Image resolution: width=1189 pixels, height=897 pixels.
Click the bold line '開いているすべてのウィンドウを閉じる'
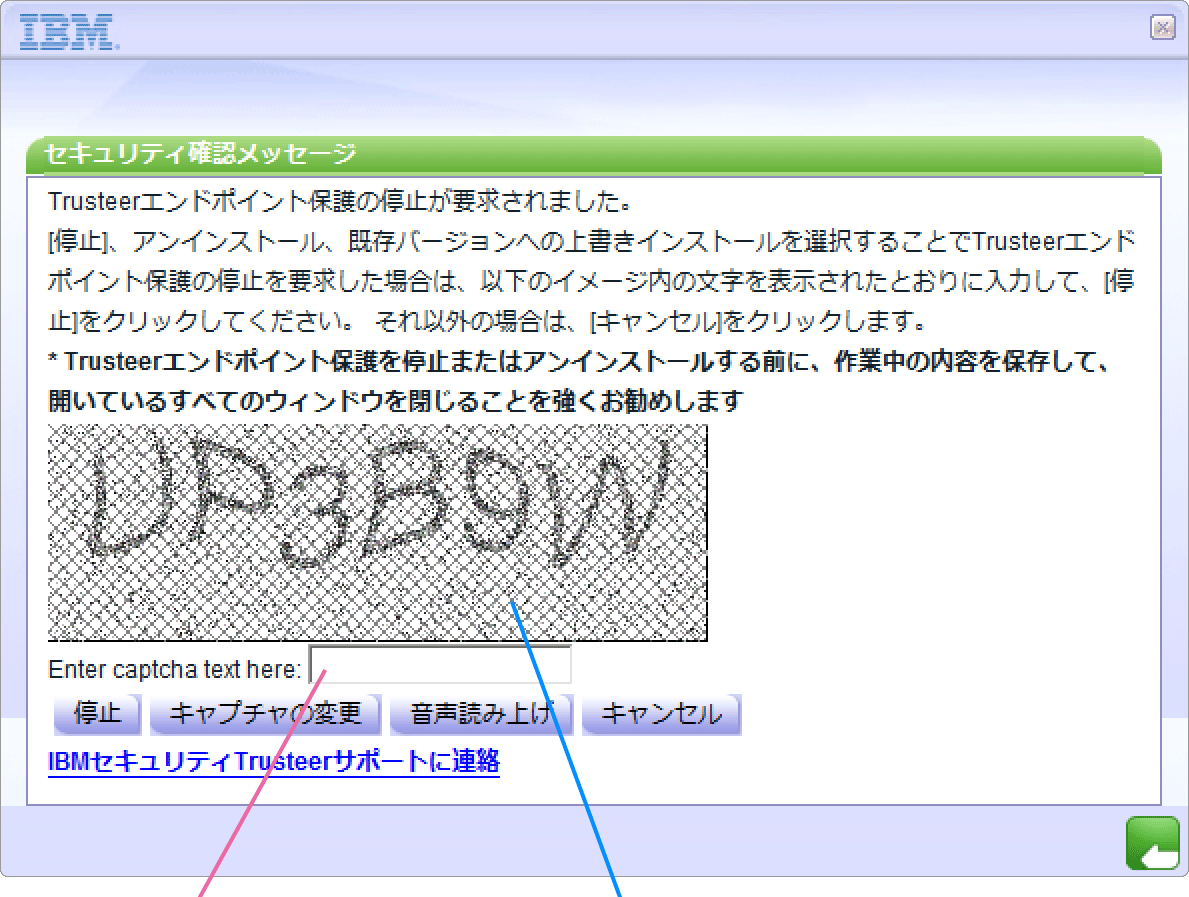coord(395,400)
